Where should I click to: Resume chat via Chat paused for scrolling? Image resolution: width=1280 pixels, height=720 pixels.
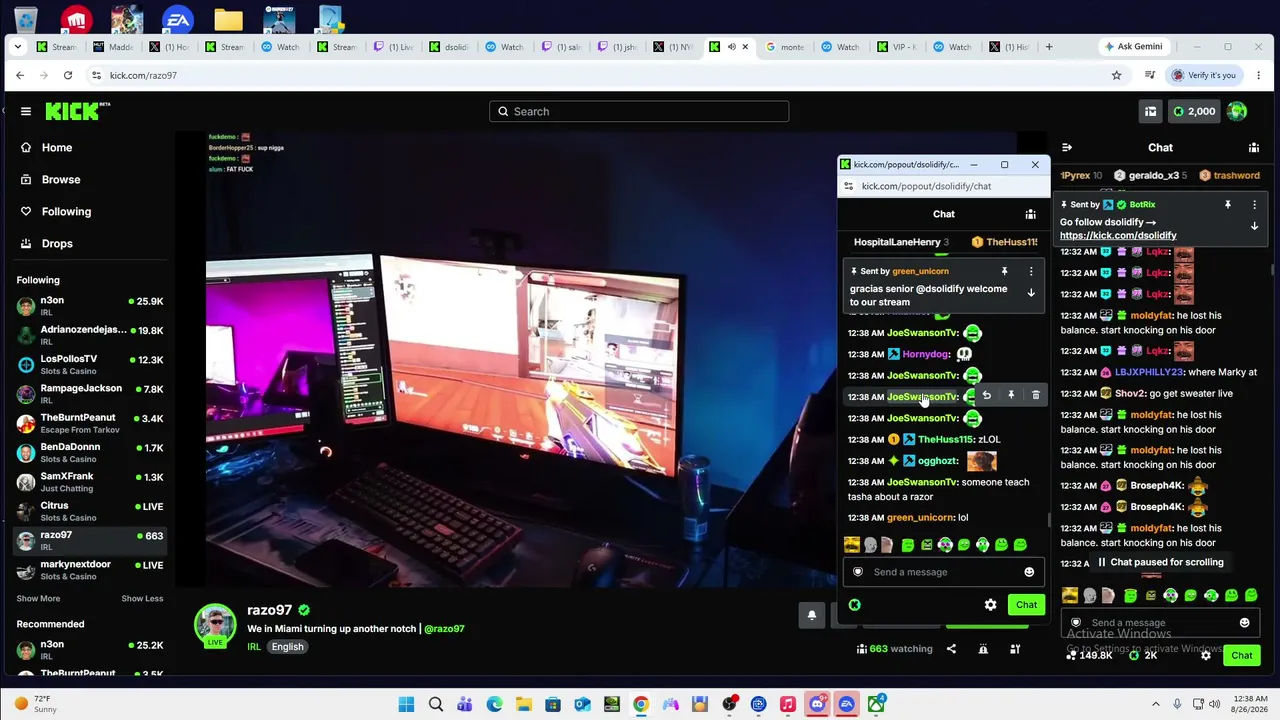(1160, 562)
